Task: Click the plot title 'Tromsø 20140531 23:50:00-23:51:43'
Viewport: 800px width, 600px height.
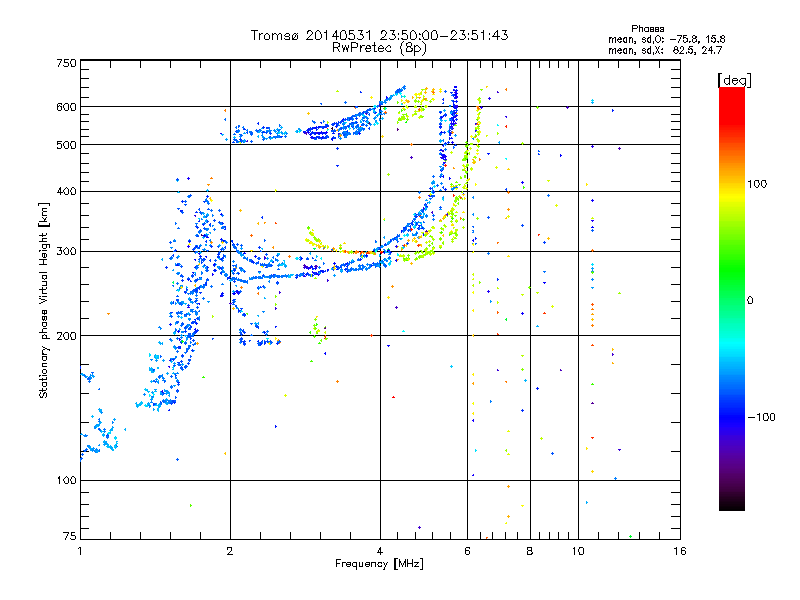Action: click(x=379, y=35)
